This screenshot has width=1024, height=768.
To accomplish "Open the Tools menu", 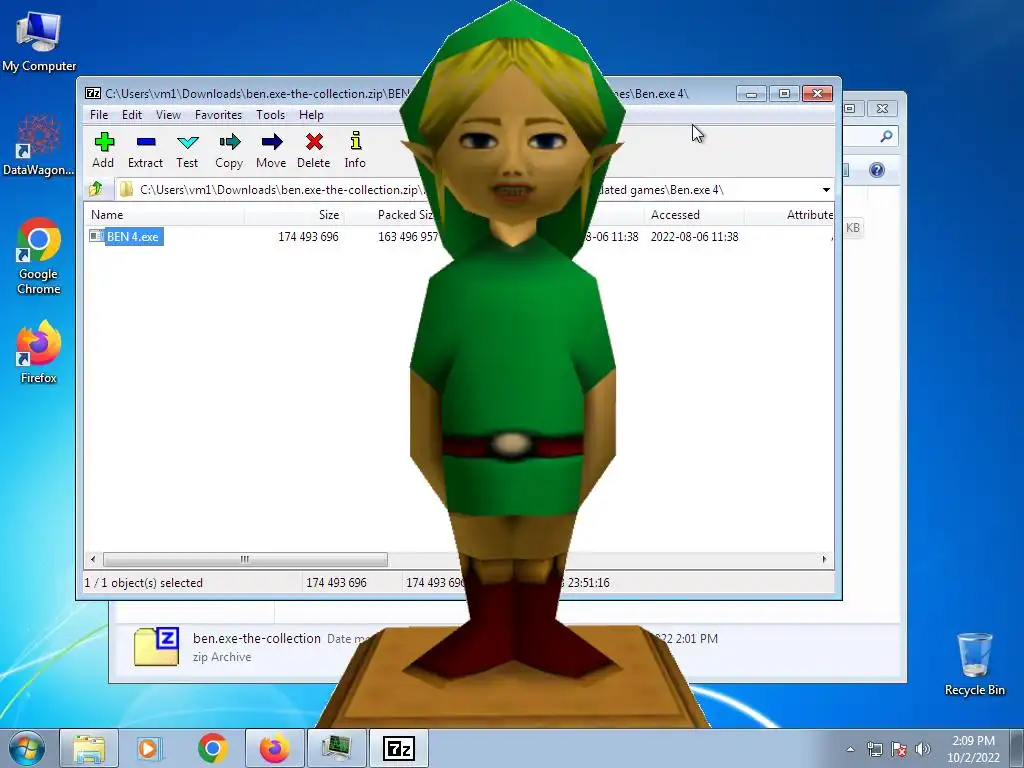I will [x=270, y=115].
